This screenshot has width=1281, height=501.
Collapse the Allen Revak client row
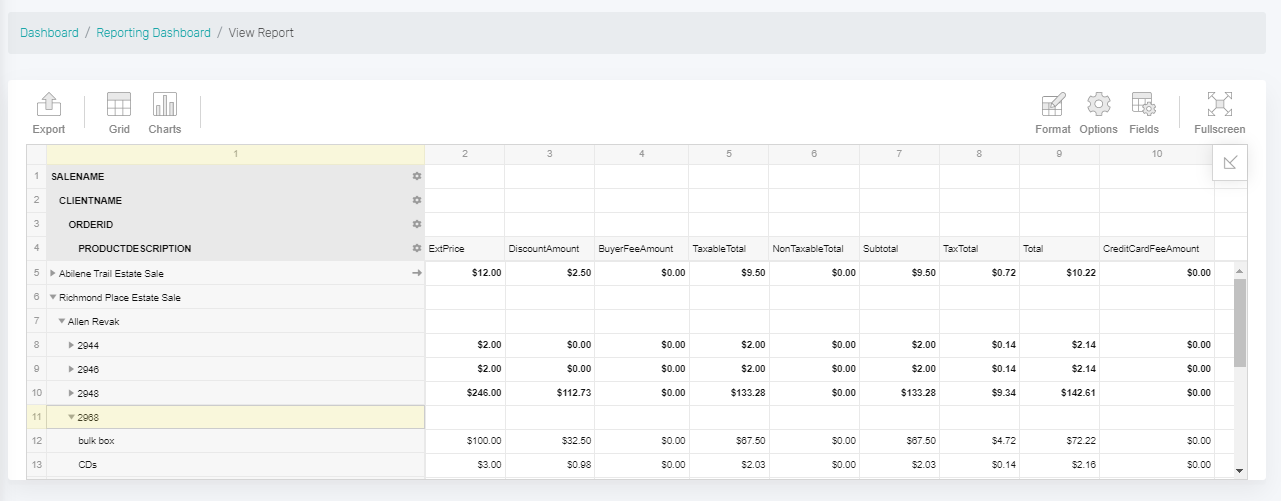pyautogui.click(x=62, y=321)
